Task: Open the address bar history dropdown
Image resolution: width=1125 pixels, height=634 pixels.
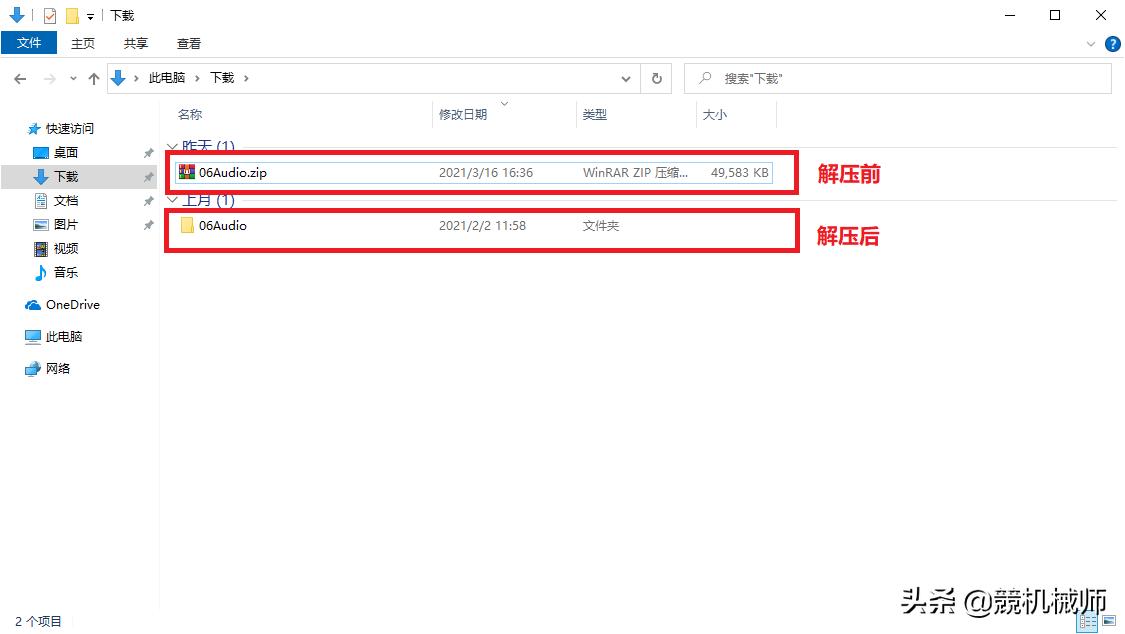Action: pos(626,79)
